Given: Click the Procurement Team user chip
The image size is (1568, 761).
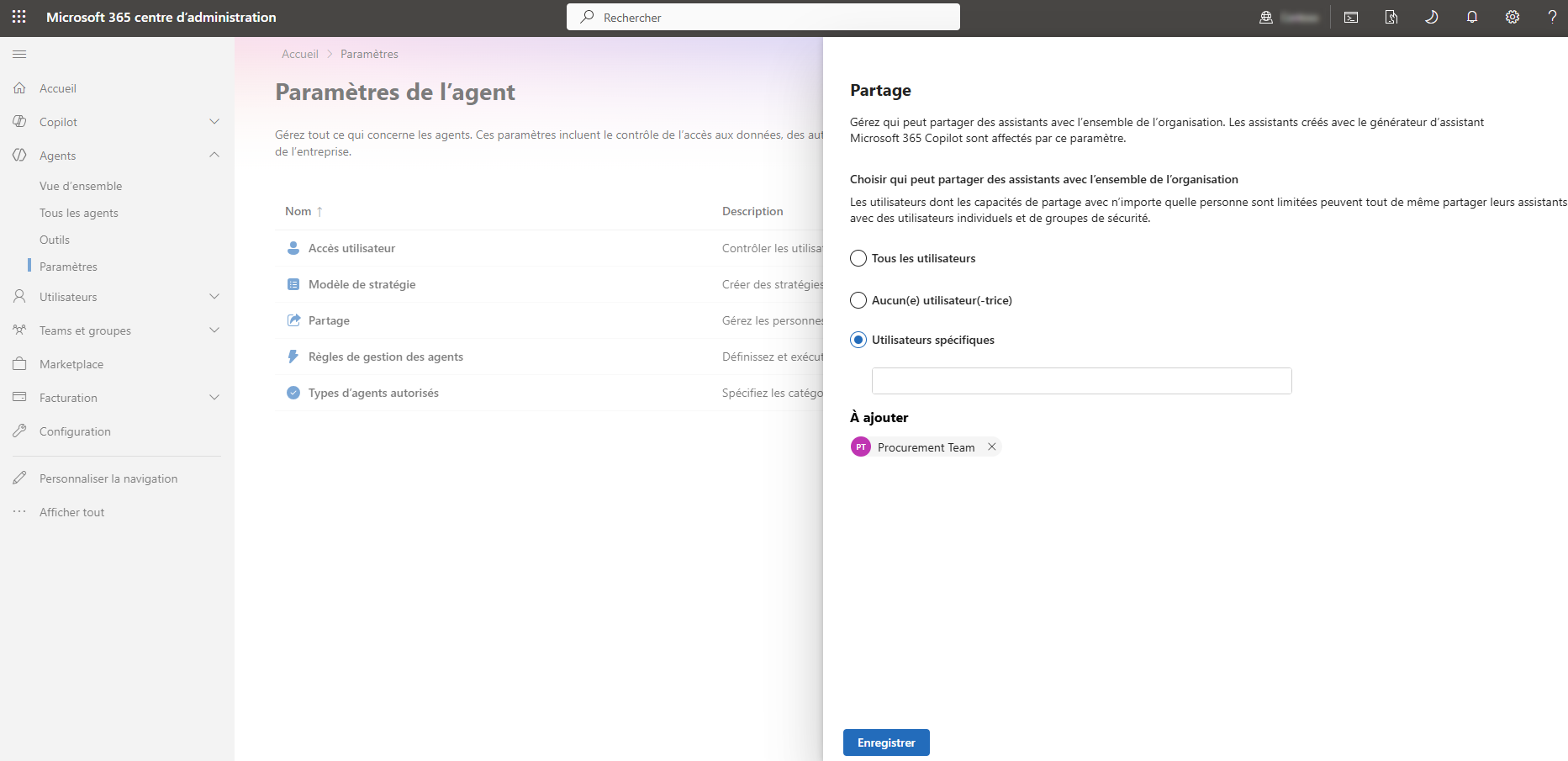Looking at the screenshot, I should [926, 447].
